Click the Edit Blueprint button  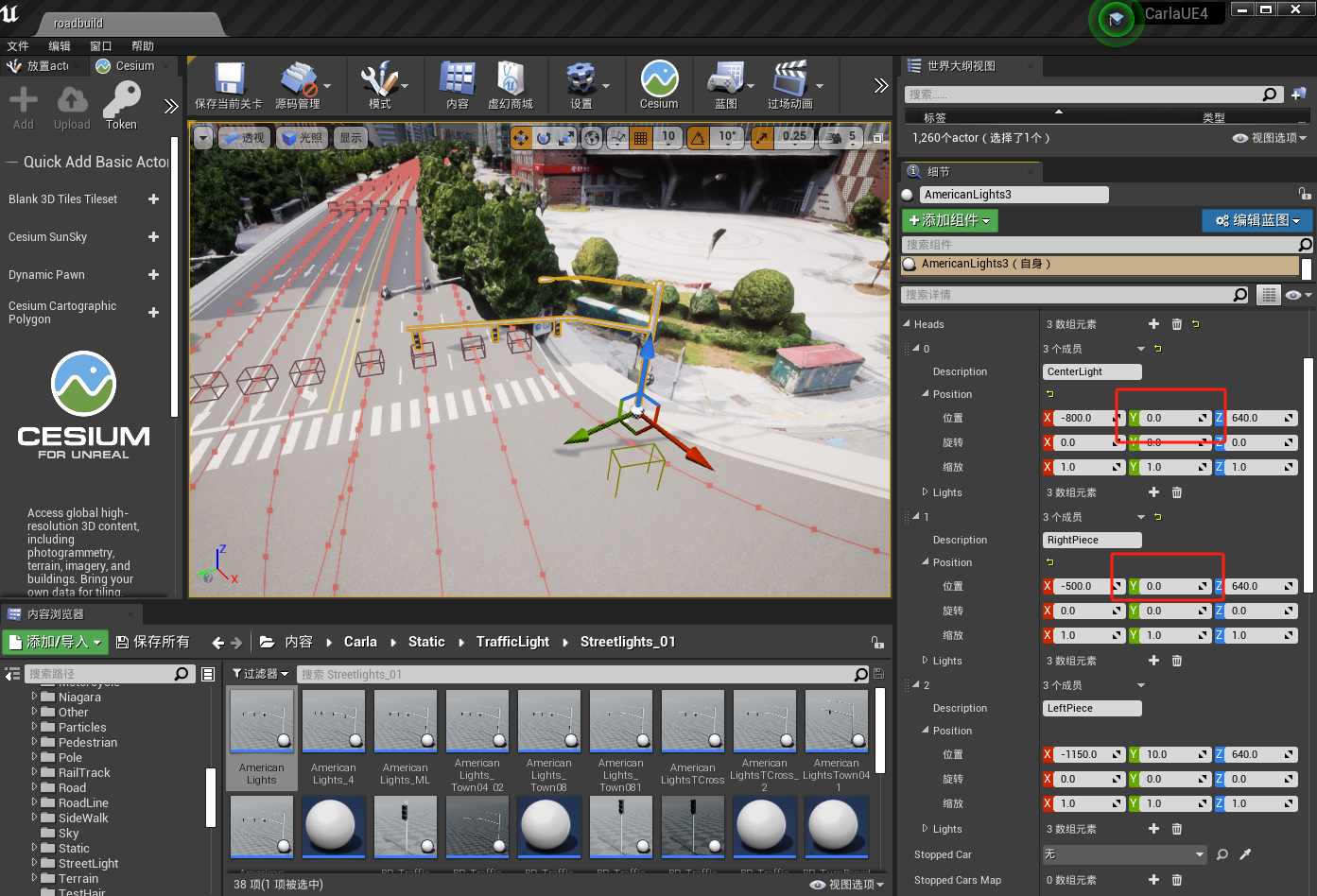(1256, 220)
